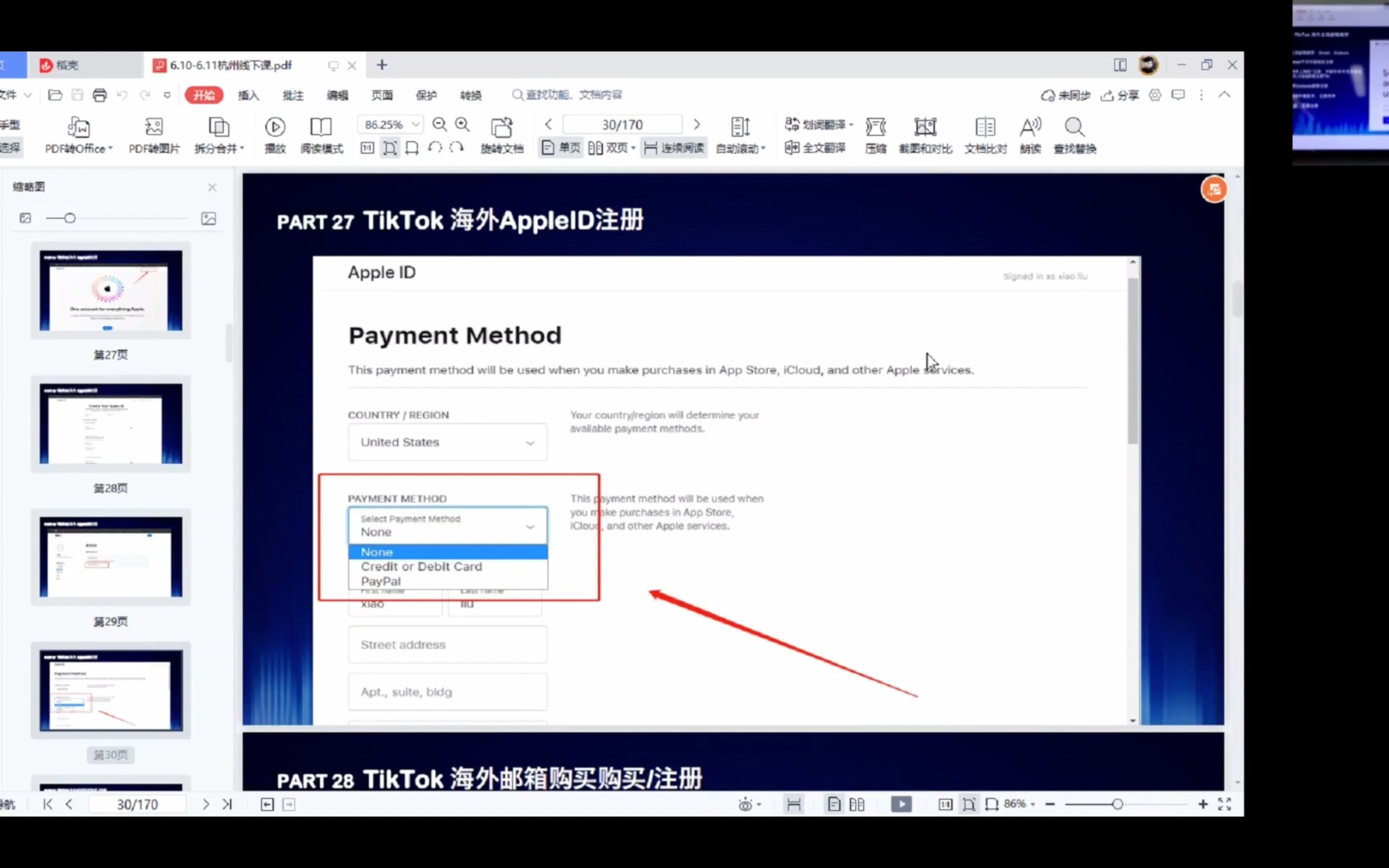Rotate page counterclockwise in ribbon
The image size is (1389, 868).
(434, 148)
